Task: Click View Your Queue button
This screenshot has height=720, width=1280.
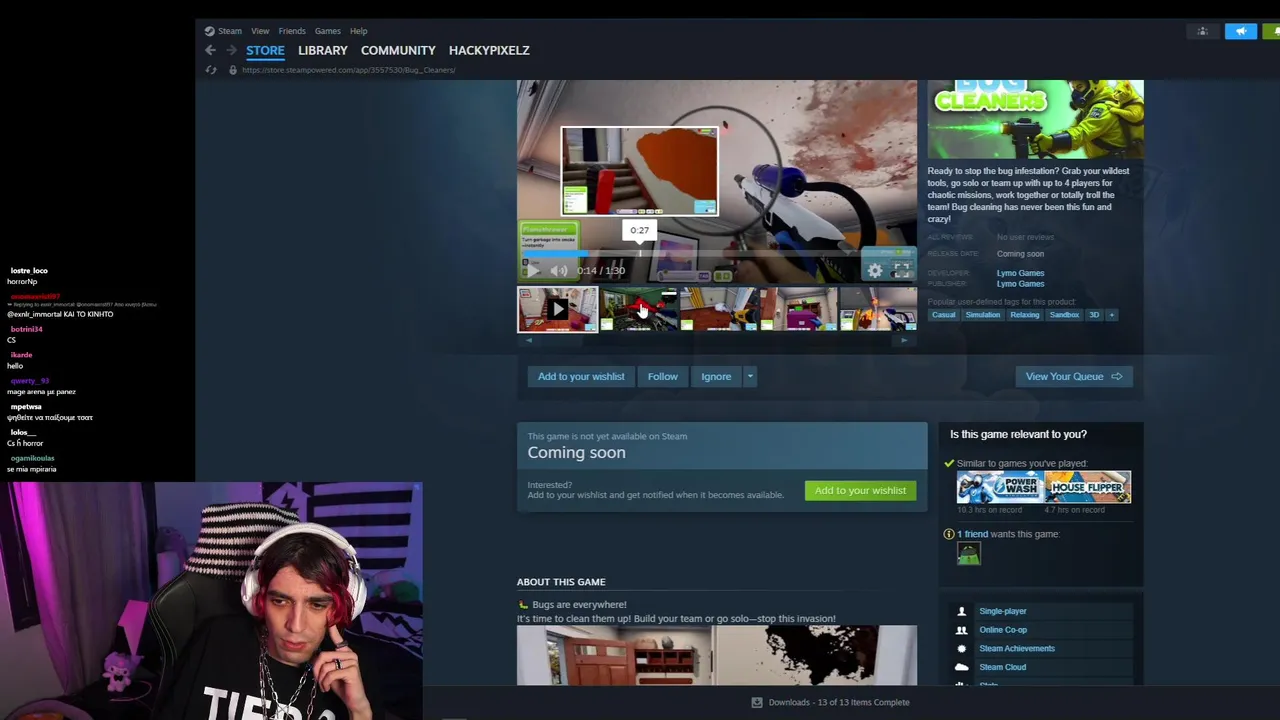Action: [x=1073, y=377]
